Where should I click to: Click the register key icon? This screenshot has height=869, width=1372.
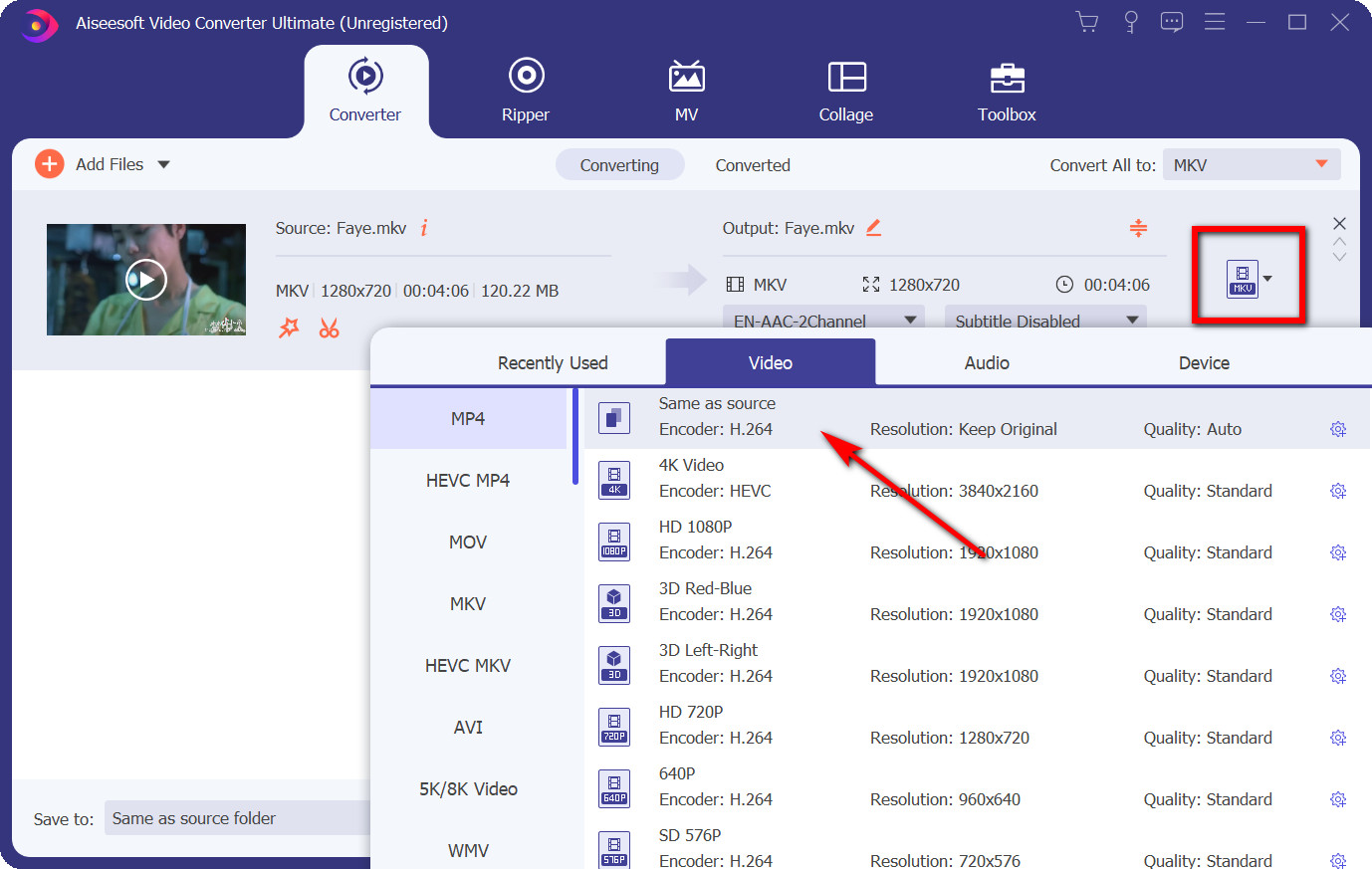click(x=1131, y=22)
